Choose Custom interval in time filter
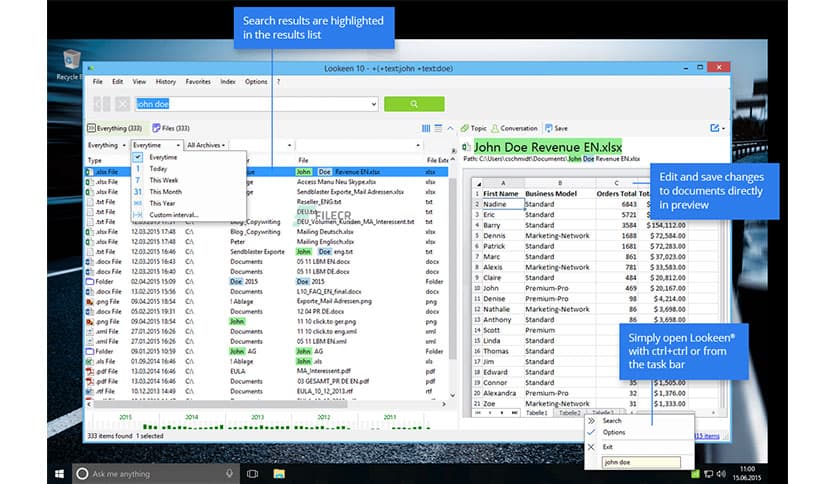836x484 pixels. (174, 215)
